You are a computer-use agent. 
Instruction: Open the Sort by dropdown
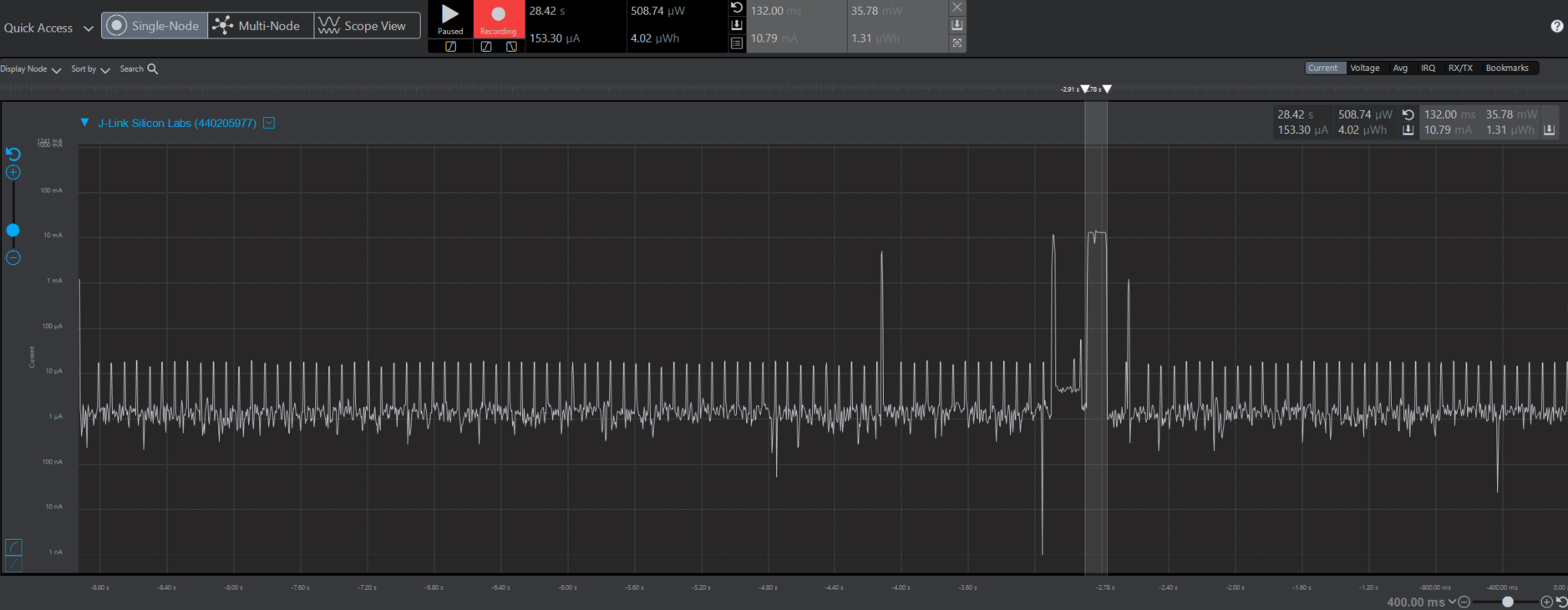tap(90, 69)
